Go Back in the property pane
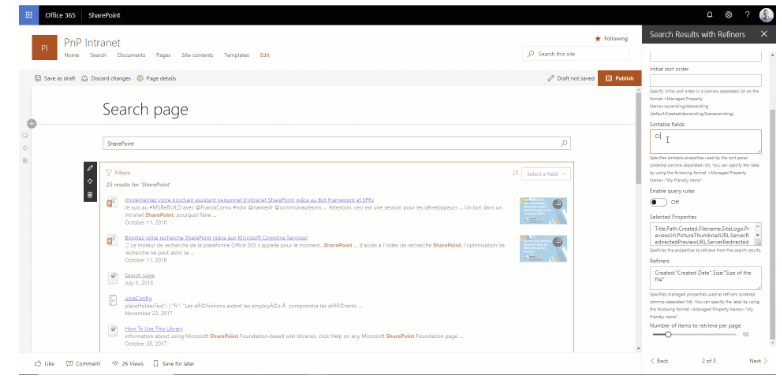The height and width of the screenshot is (383, 782). coord(659,361)
